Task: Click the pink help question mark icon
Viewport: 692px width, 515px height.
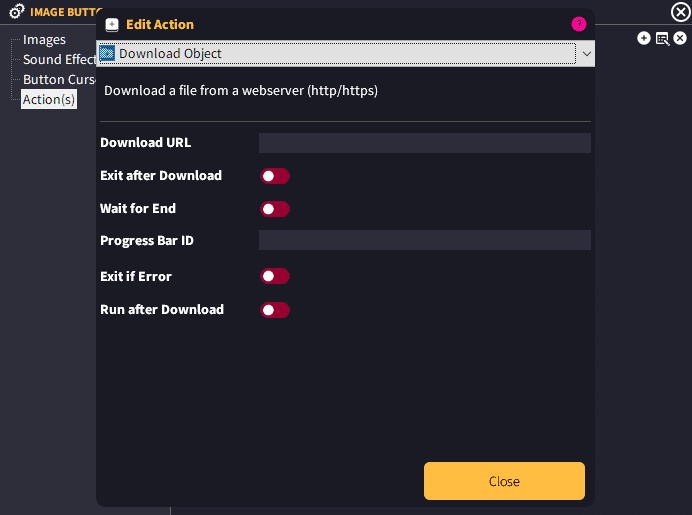Action: pyautogui.click(x=579, y=24)
